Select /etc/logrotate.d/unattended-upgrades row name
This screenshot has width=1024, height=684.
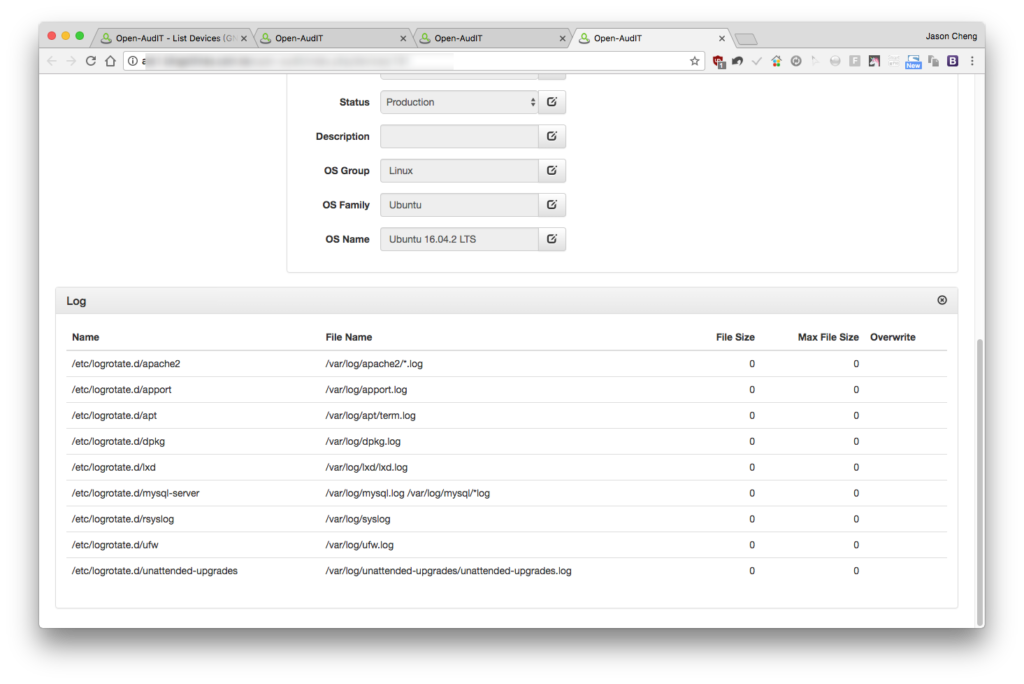[x=155, y=571]
